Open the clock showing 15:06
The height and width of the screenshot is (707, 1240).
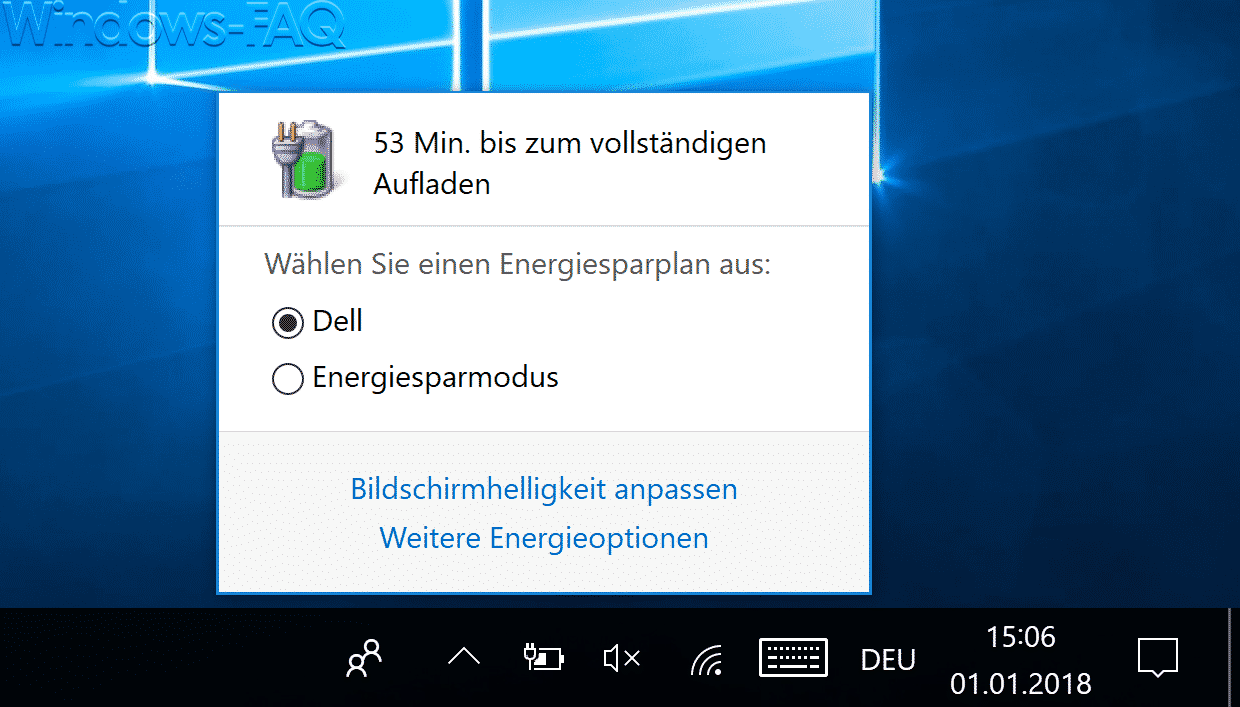[x=1020, y=637]
